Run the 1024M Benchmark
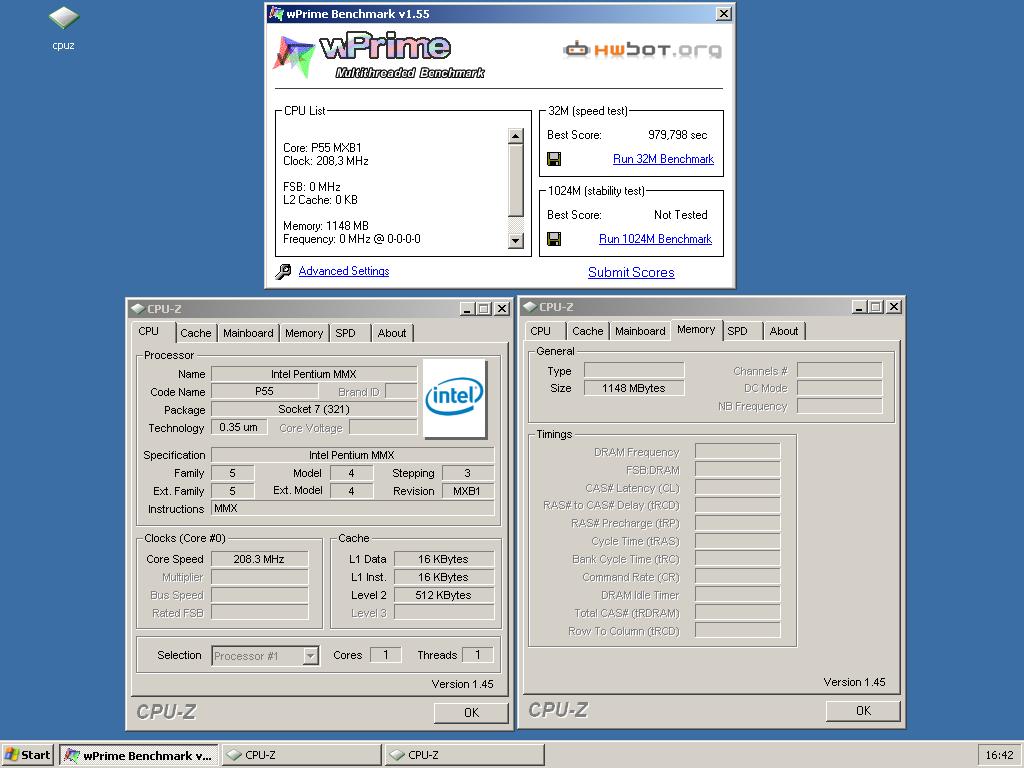Screen dimensions: 1024x768 coord(655,239)
